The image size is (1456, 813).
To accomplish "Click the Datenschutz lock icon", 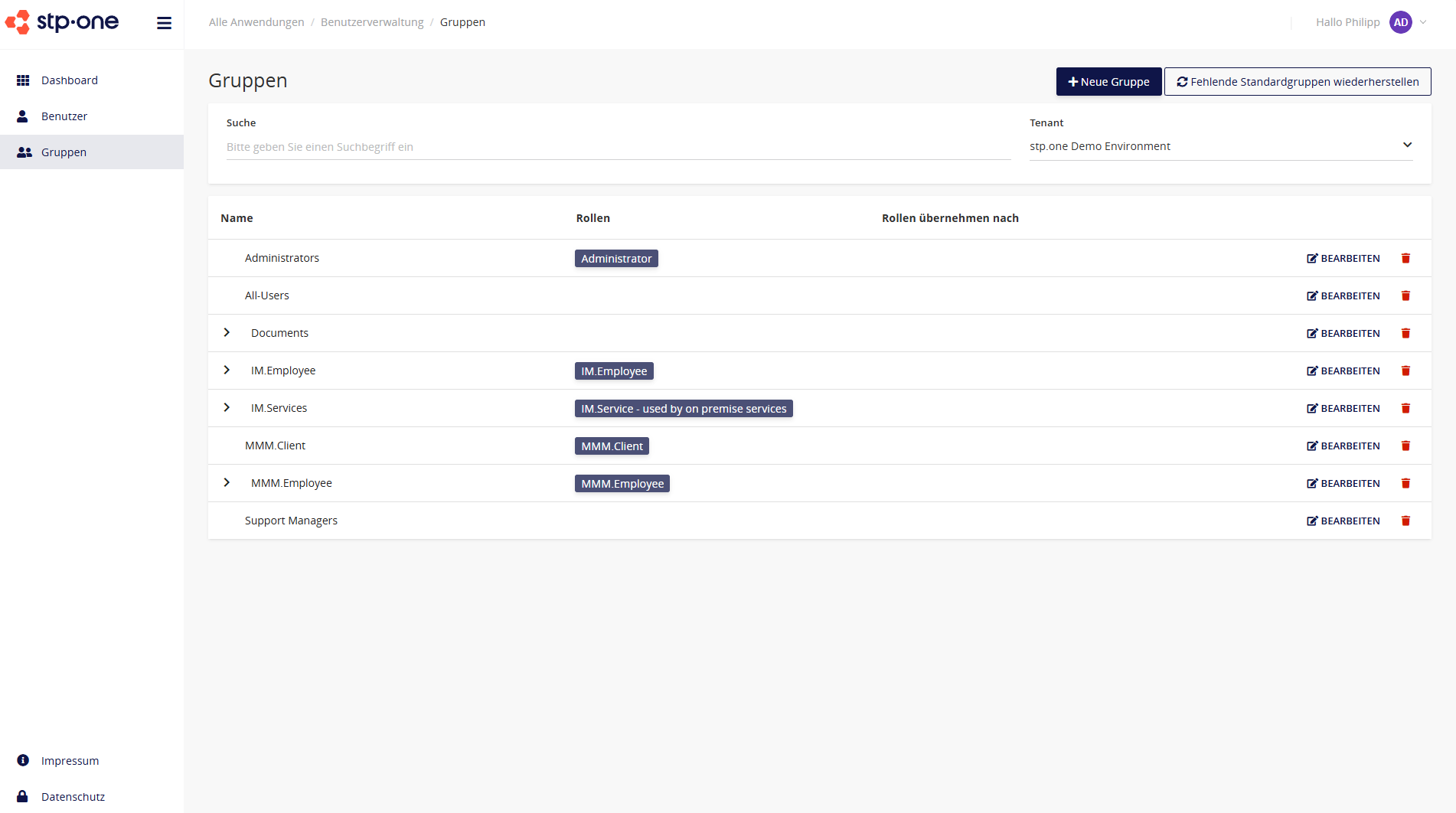I will 23,796.
